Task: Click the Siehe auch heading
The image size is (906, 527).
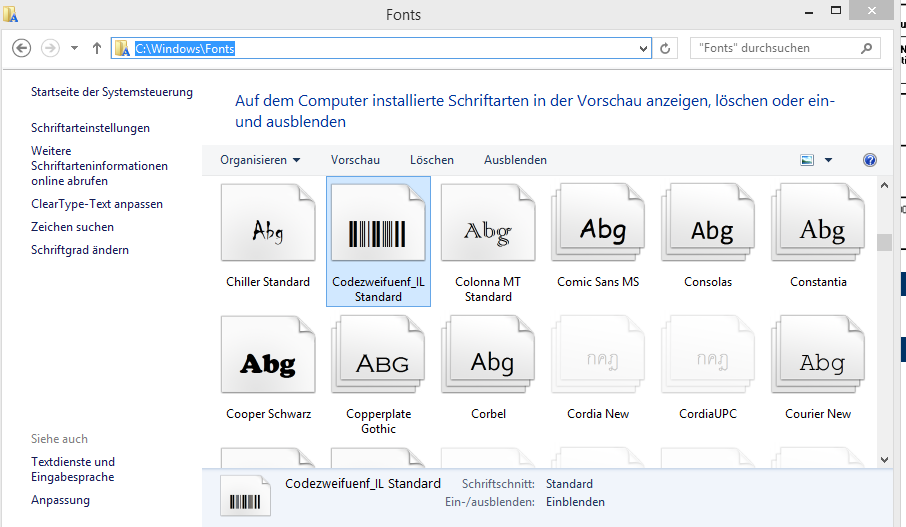Action: point(60,439)
